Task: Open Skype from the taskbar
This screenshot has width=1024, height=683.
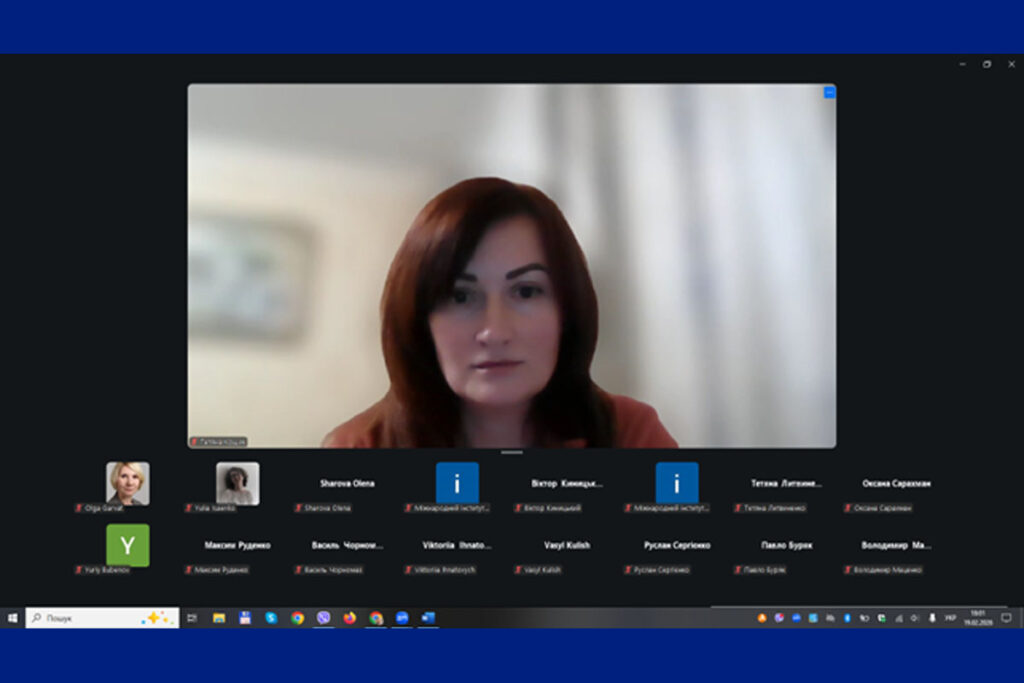Action: tap(271, 618)
